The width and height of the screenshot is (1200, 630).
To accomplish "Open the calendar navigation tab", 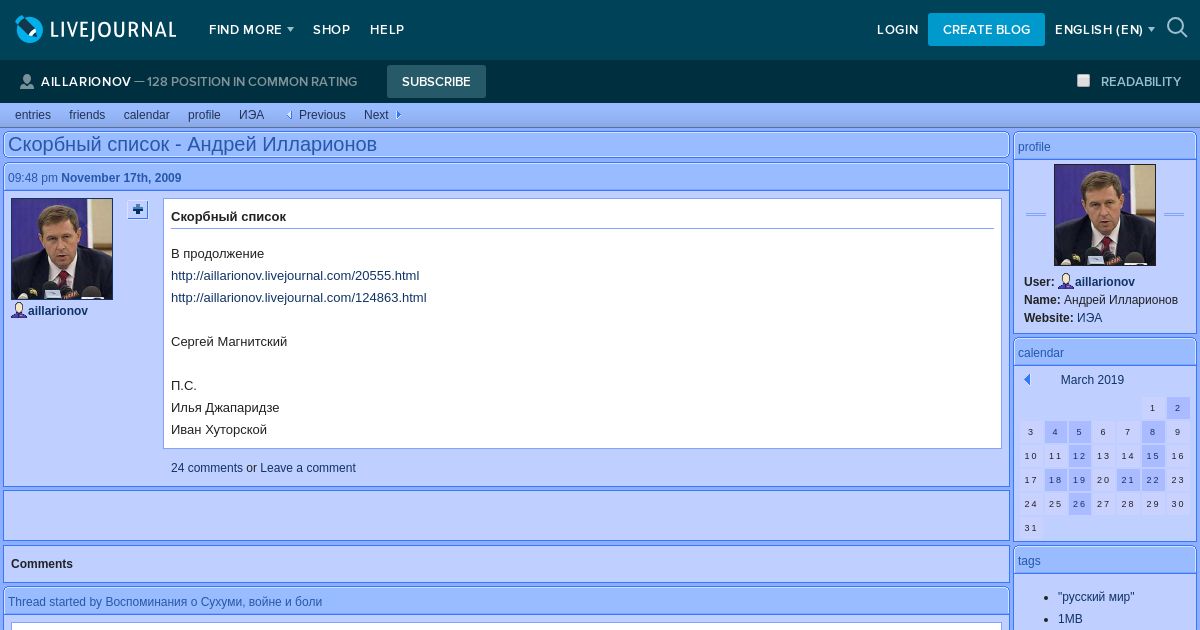I will coord(147,115).
